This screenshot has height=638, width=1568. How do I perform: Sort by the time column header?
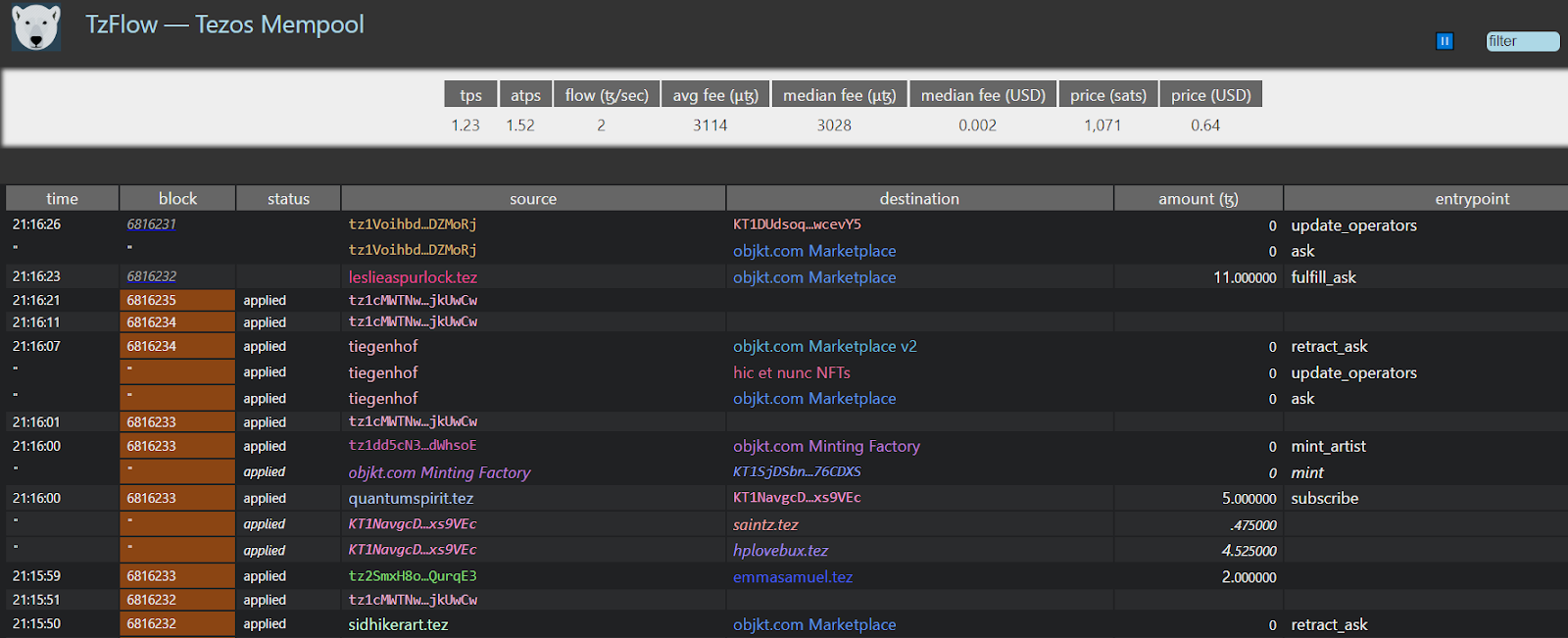[62, 198]
